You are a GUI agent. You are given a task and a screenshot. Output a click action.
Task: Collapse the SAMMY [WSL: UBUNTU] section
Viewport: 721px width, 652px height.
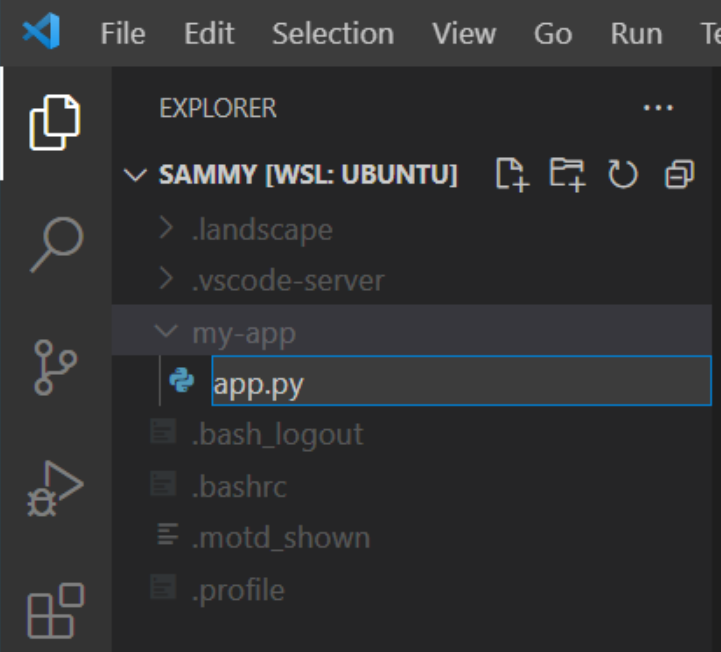click(x=135, y=175)
